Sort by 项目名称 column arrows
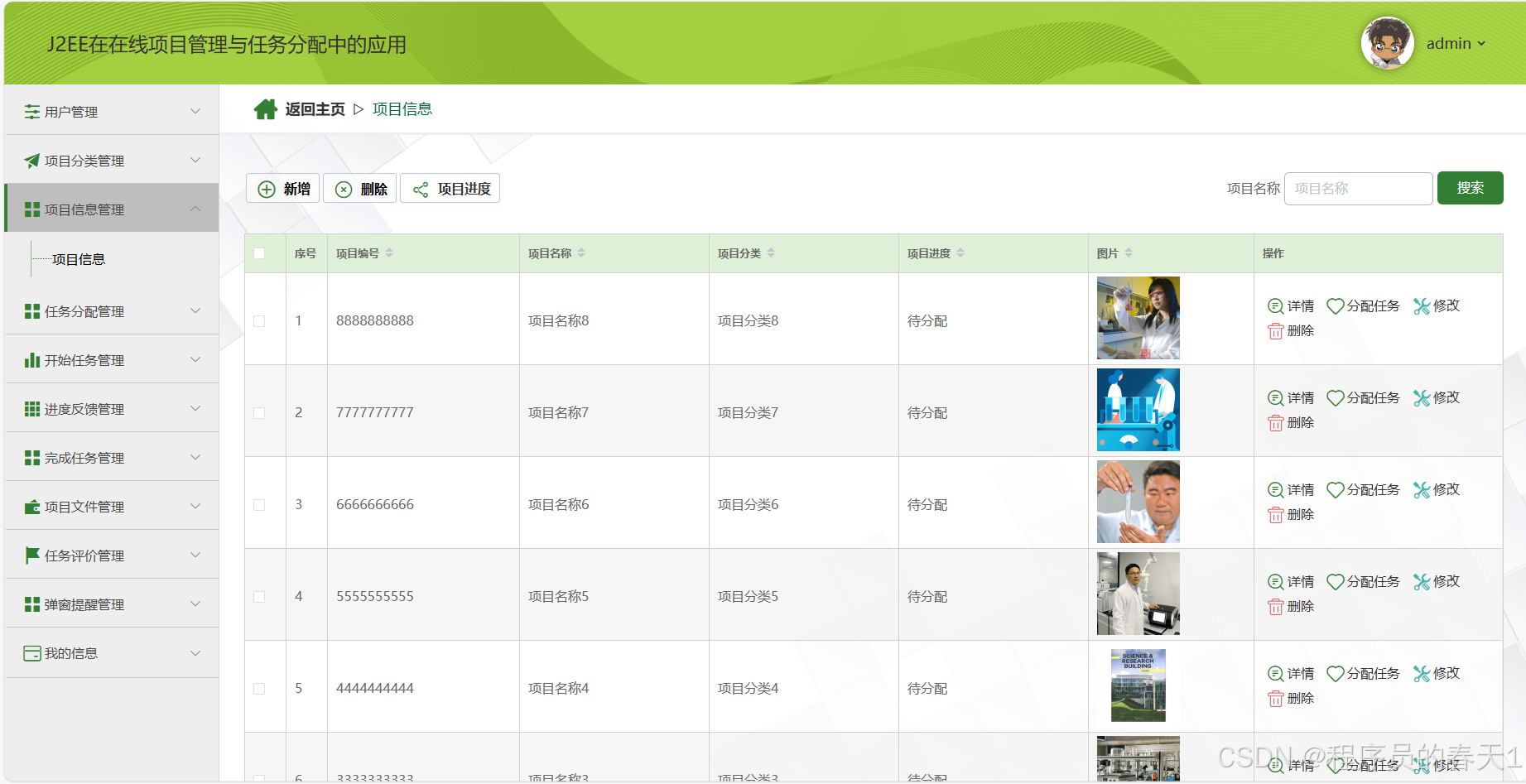This screenshot has height=784, width=1526. click(x=581, y=253)
